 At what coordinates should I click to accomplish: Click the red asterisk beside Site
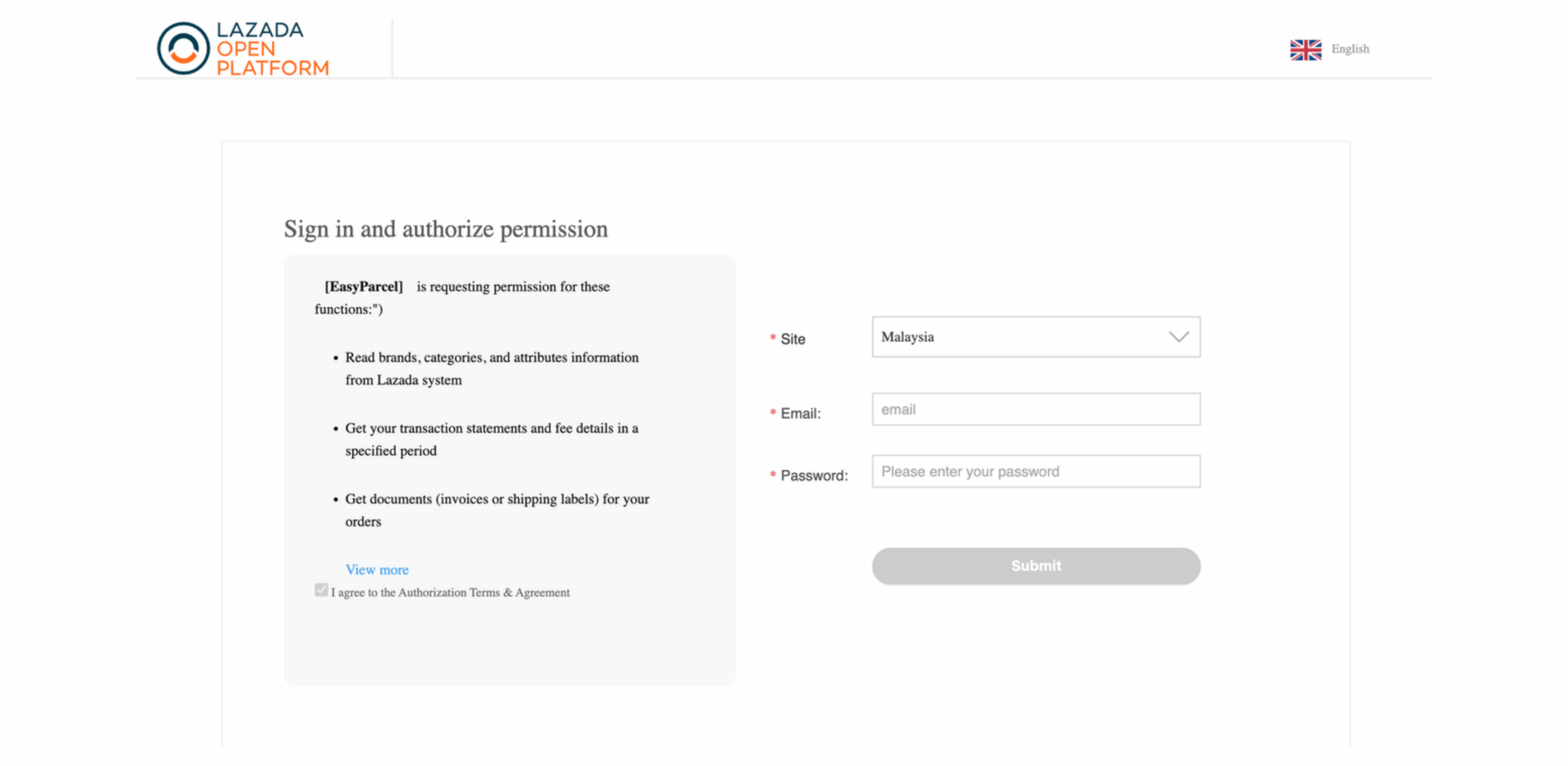click(x=772, y=338)
